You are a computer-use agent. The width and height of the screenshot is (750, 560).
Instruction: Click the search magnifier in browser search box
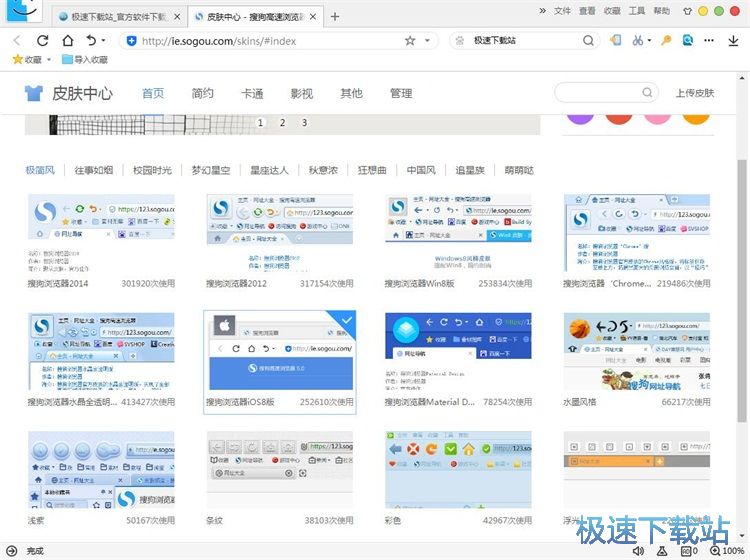[588, 41]
